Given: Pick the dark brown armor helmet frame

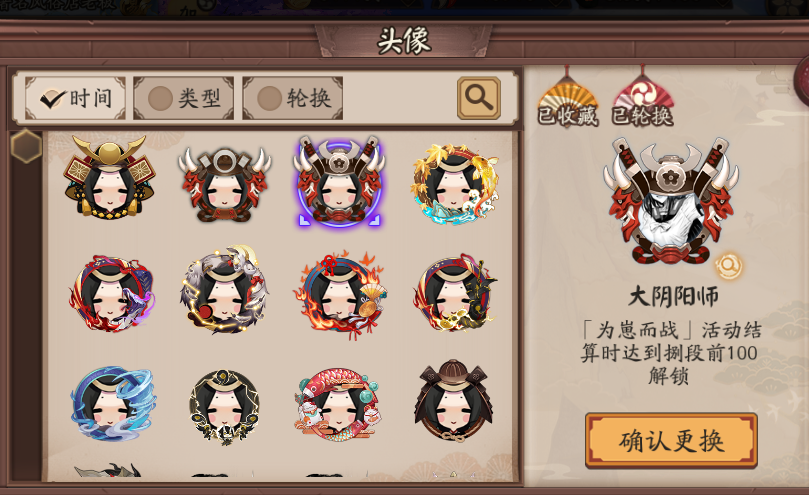Looking at the screenshot, I should tap(454, 401).
